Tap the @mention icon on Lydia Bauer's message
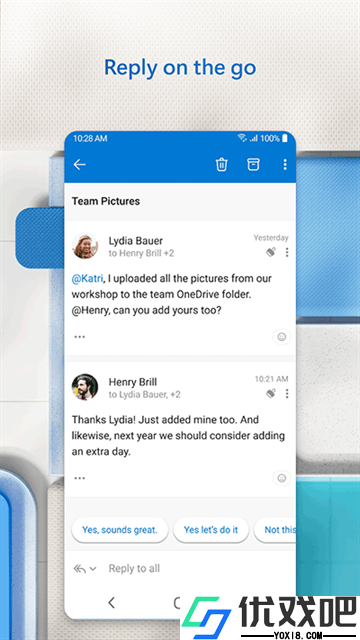Image resolution: width=360 pixels, height=640 pixels. tap(271, 252)
